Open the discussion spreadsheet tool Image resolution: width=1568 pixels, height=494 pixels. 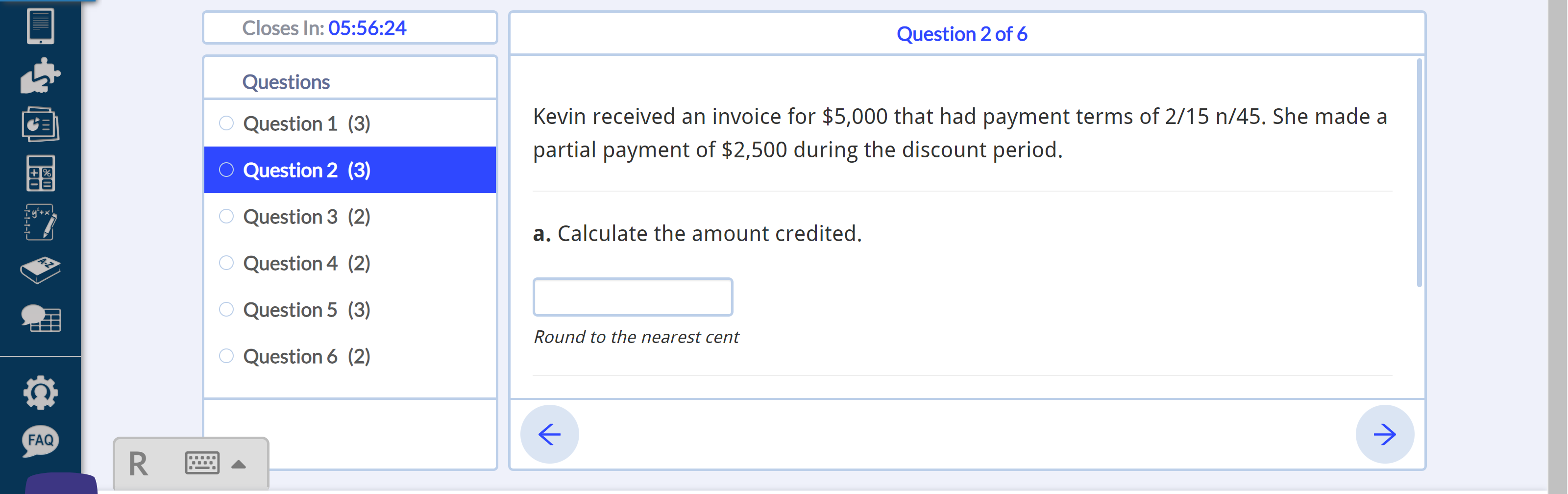[x=39, y=319]
